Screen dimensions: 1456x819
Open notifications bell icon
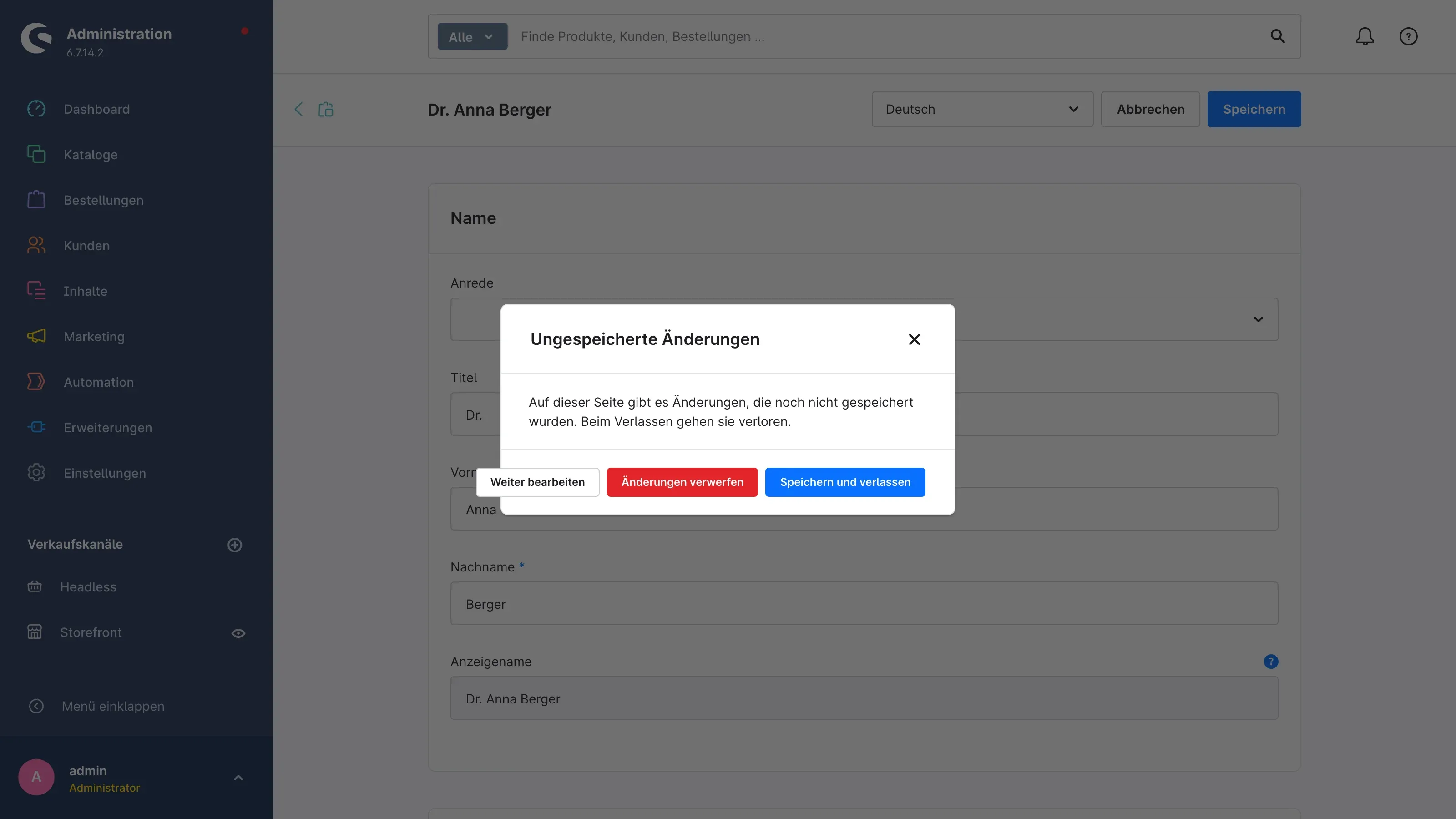(1365, 37)
